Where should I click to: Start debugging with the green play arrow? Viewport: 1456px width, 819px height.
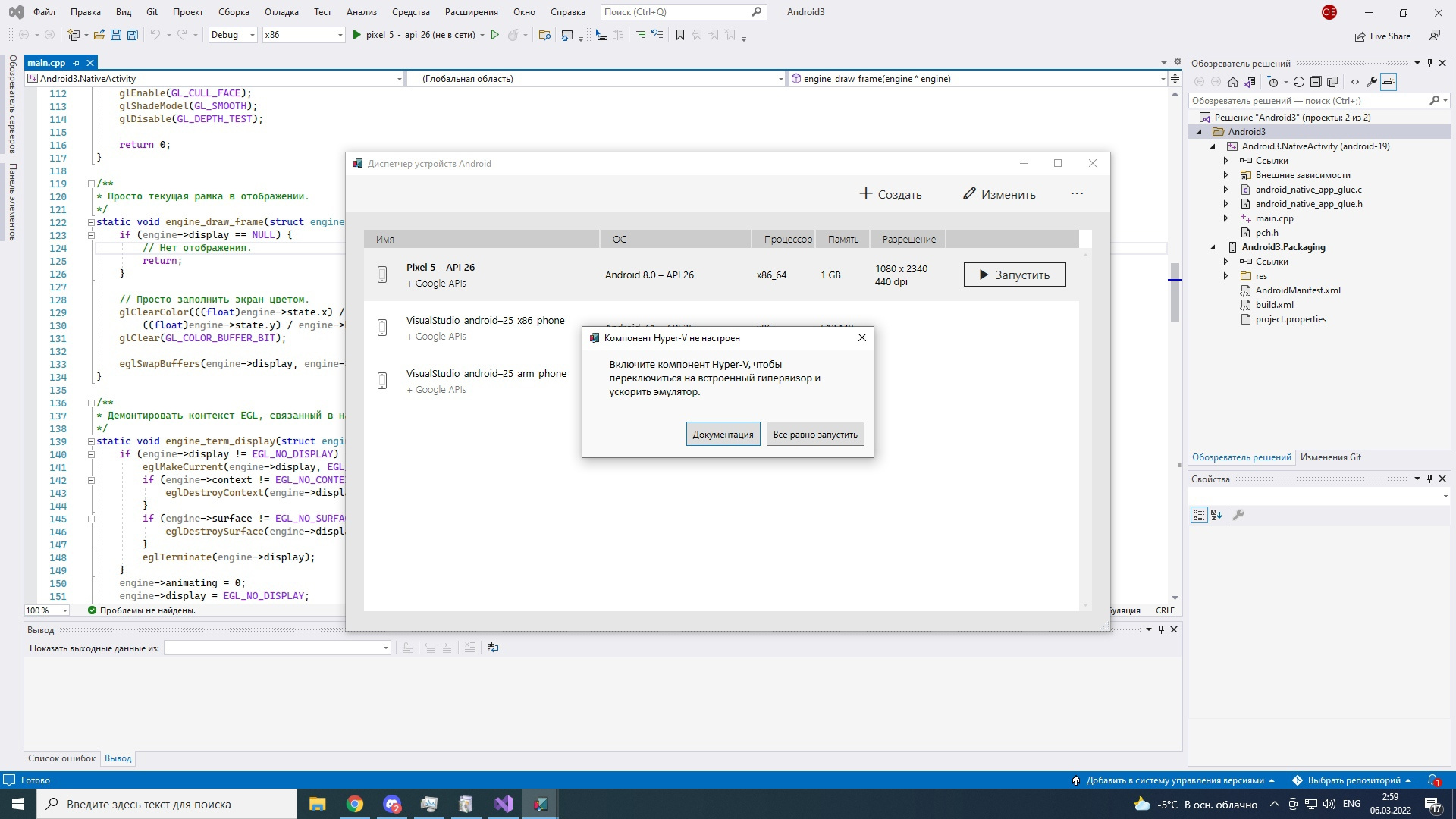[x=357, y=35]
